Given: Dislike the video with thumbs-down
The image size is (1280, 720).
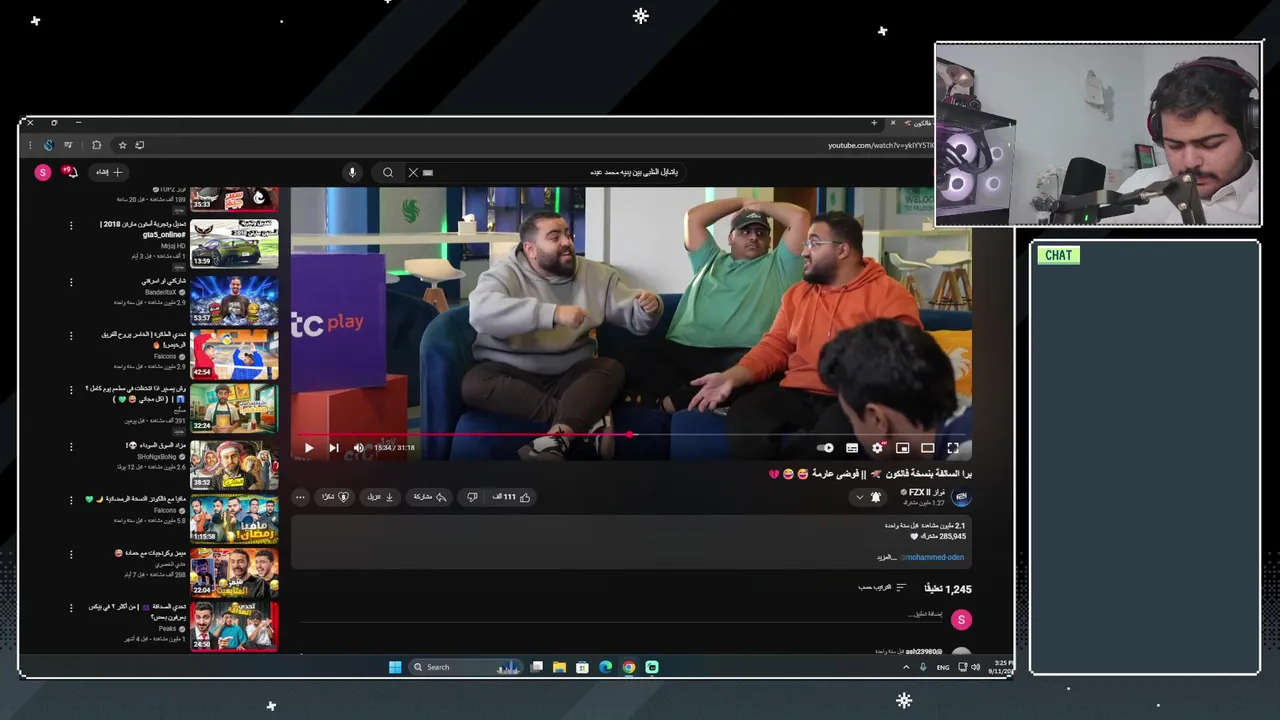Looking at the screenshot, I should [472, 497].
